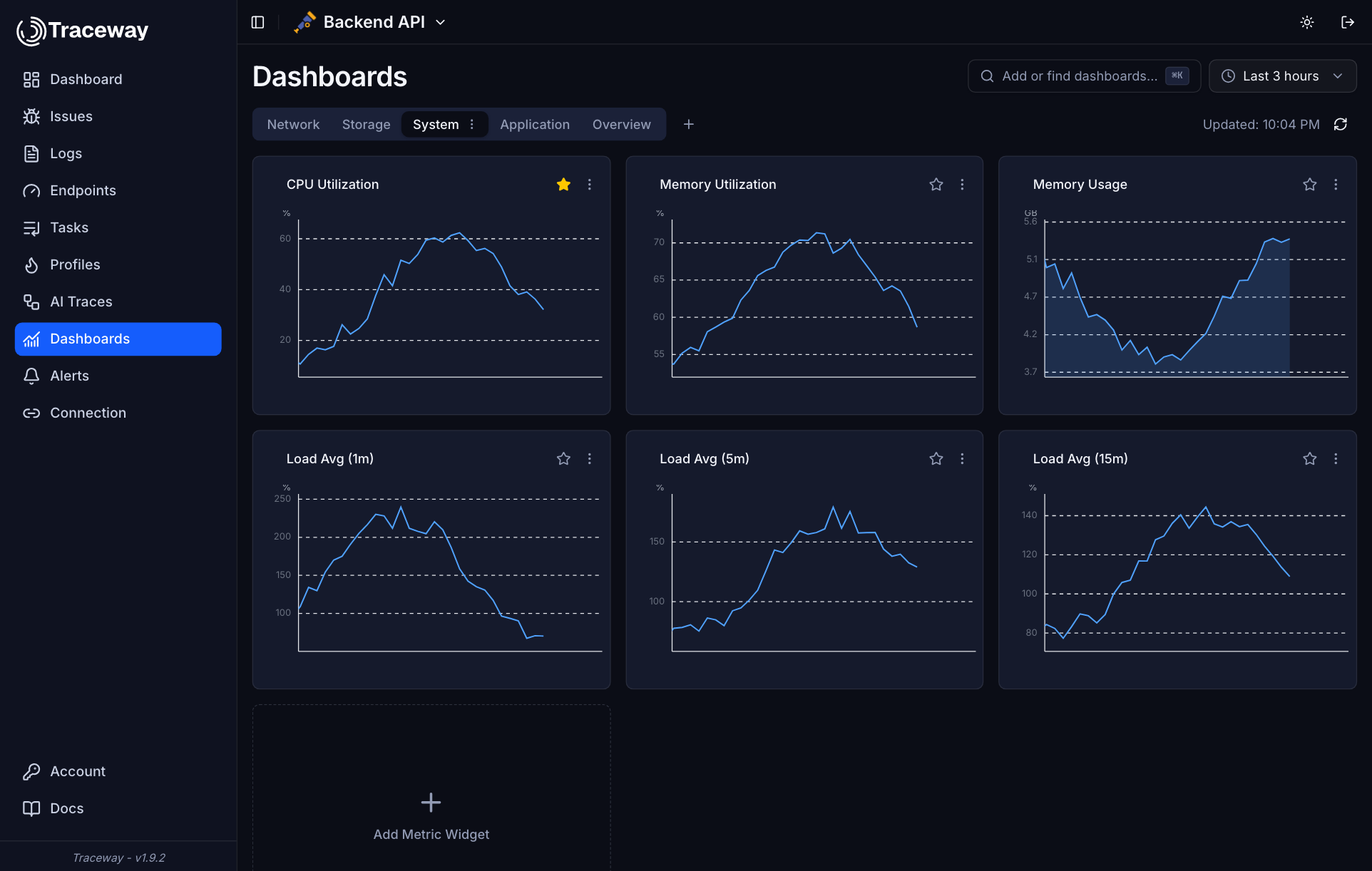1372x871 pixels.
Task: Open the Last 3 hours time range
Action: pyautogui.click(x=1282, y=76)
